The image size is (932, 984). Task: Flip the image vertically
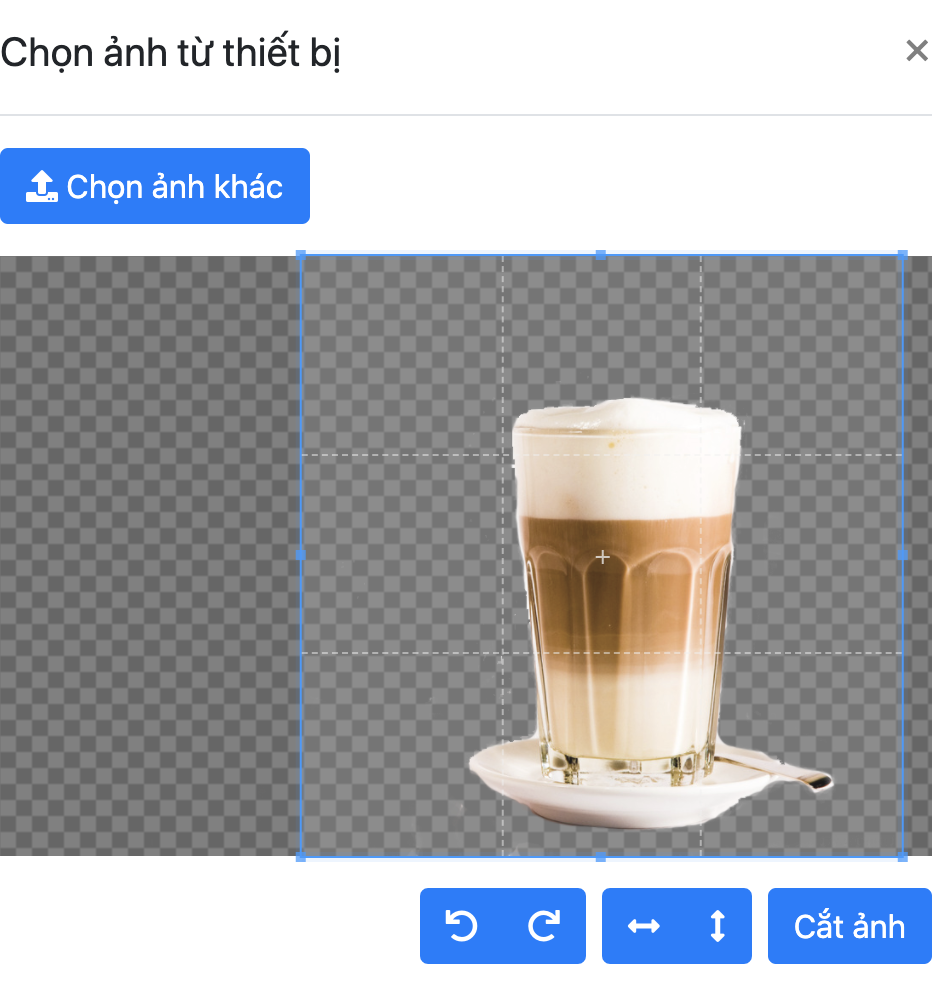[716, 926]
